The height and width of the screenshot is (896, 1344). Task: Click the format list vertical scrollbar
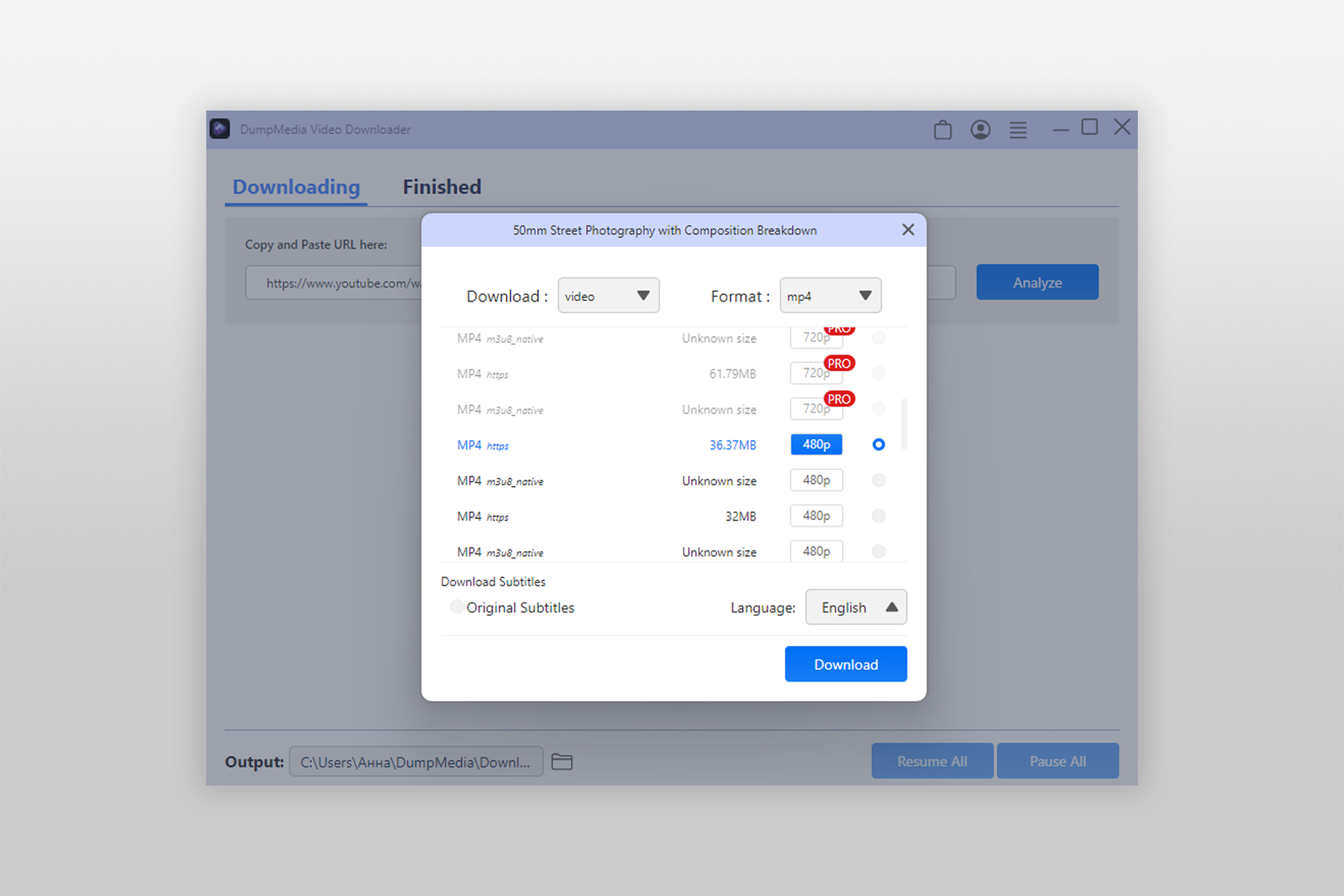pos(904,424)
